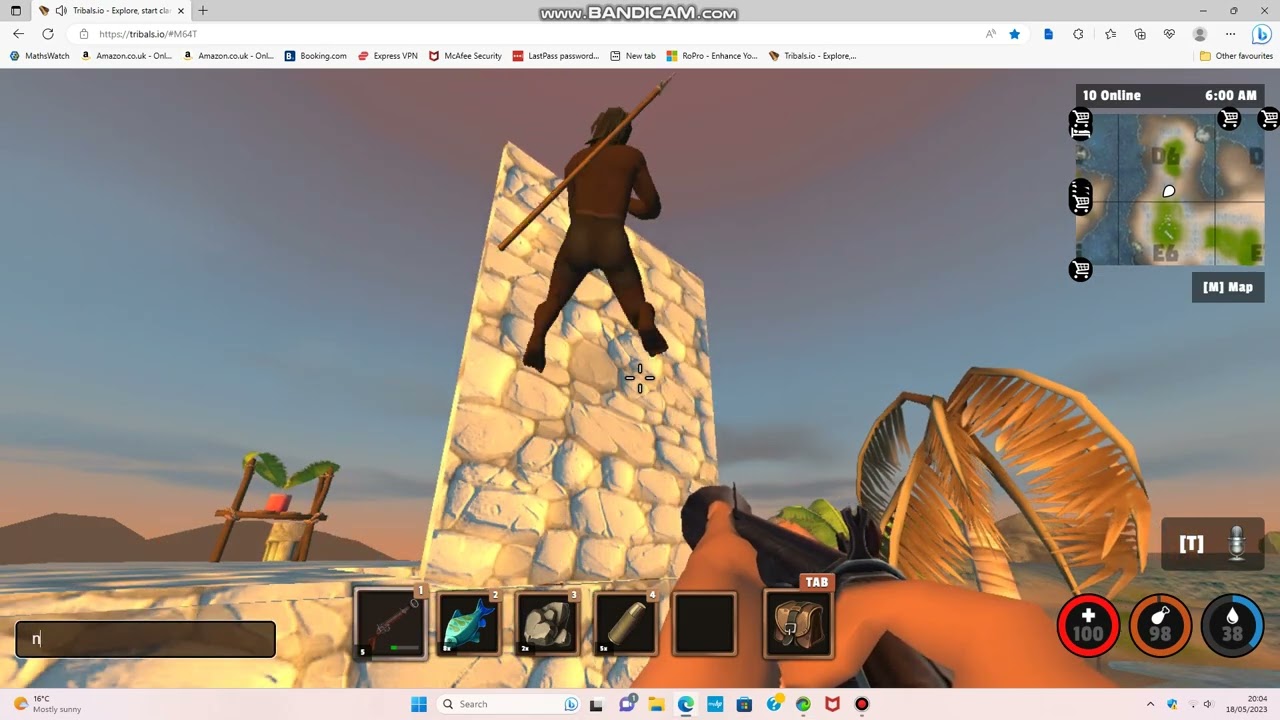The height and width of the screenshot is (720, 1280).
Task: Select the stone item in hotbar slot 3
Action: 547,625
